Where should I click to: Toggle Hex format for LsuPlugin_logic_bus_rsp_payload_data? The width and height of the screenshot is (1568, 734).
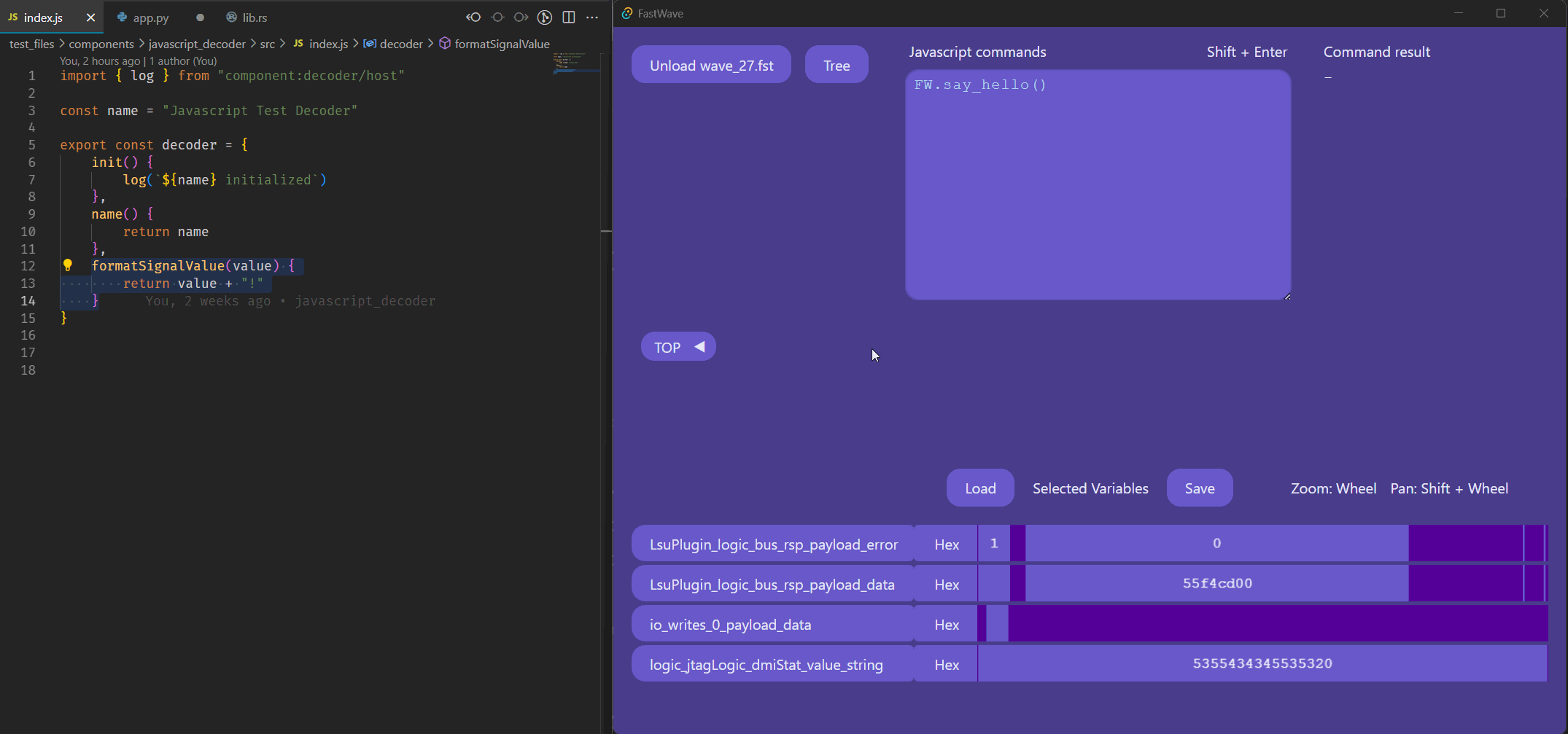pos(947,584)
